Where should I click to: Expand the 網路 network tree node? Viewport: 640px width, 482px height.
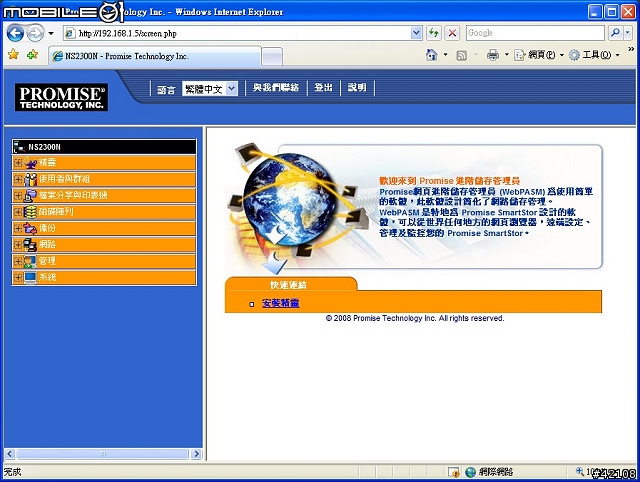point(18,244)
